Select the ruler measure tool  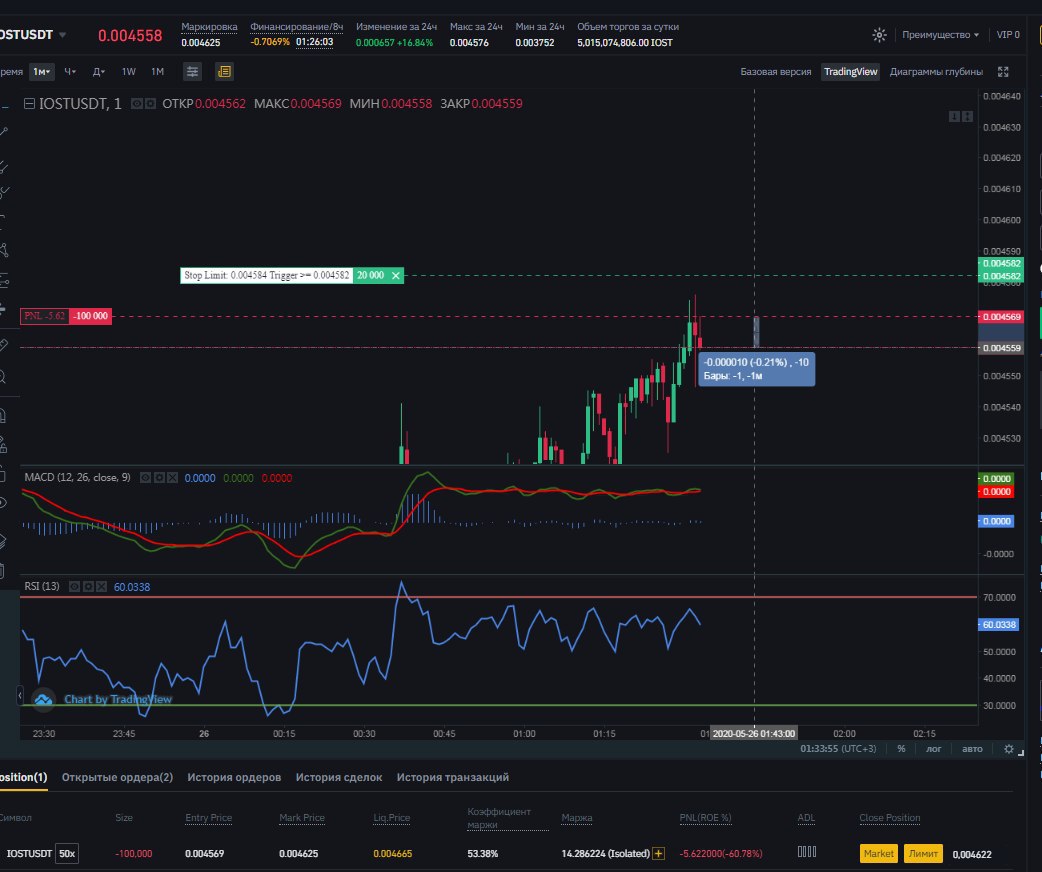(3, 345)
